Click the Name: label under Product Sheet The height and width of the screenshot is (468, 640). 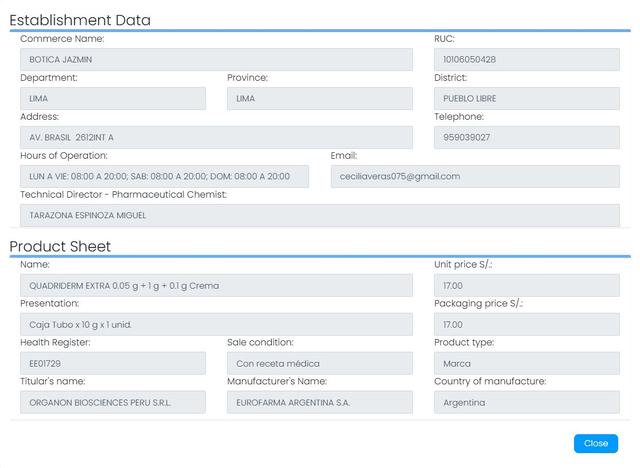click(x=35, y=264)
